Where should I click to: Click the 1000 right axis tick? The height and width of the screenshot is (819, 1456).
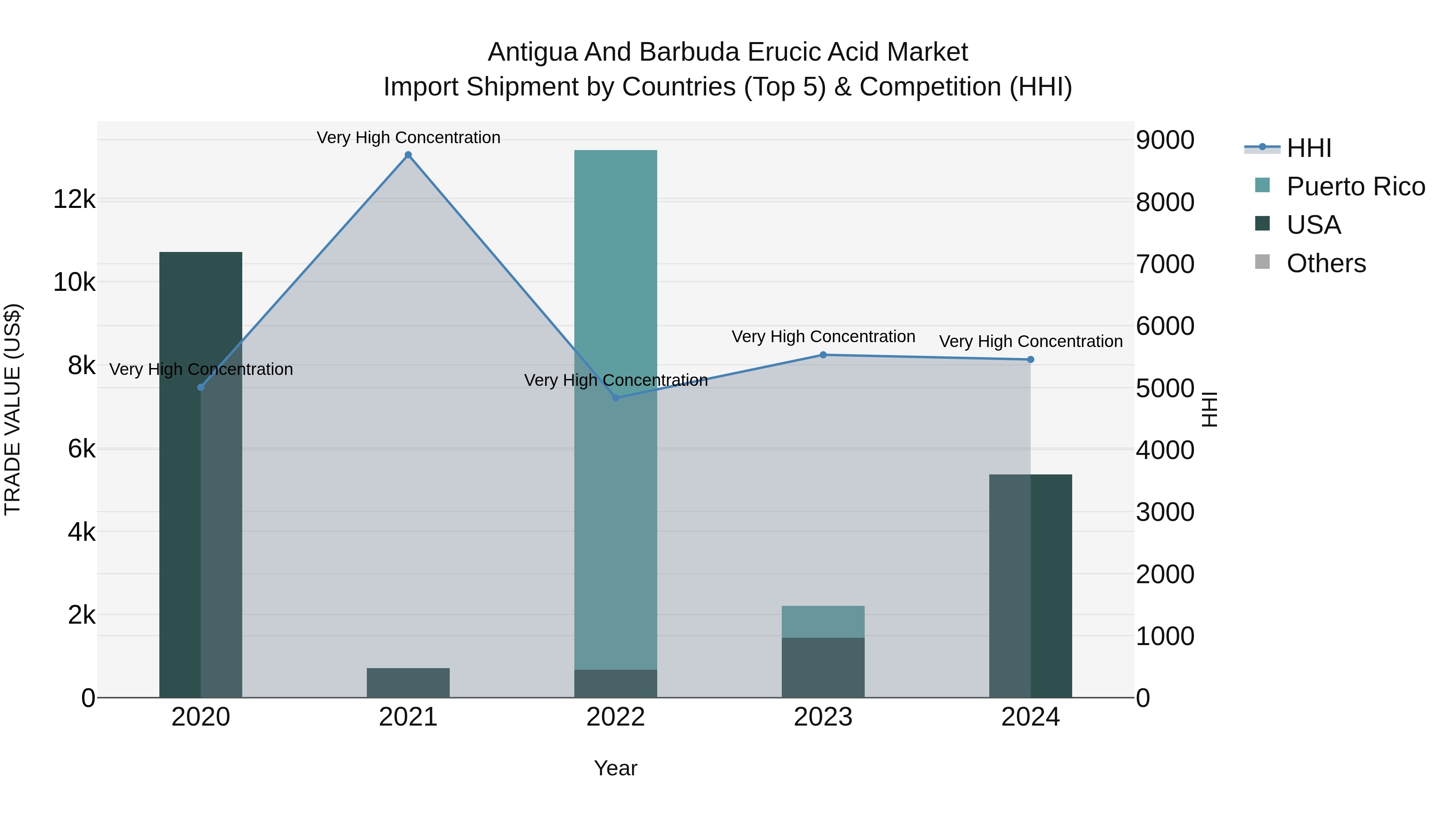(1165, 637)
